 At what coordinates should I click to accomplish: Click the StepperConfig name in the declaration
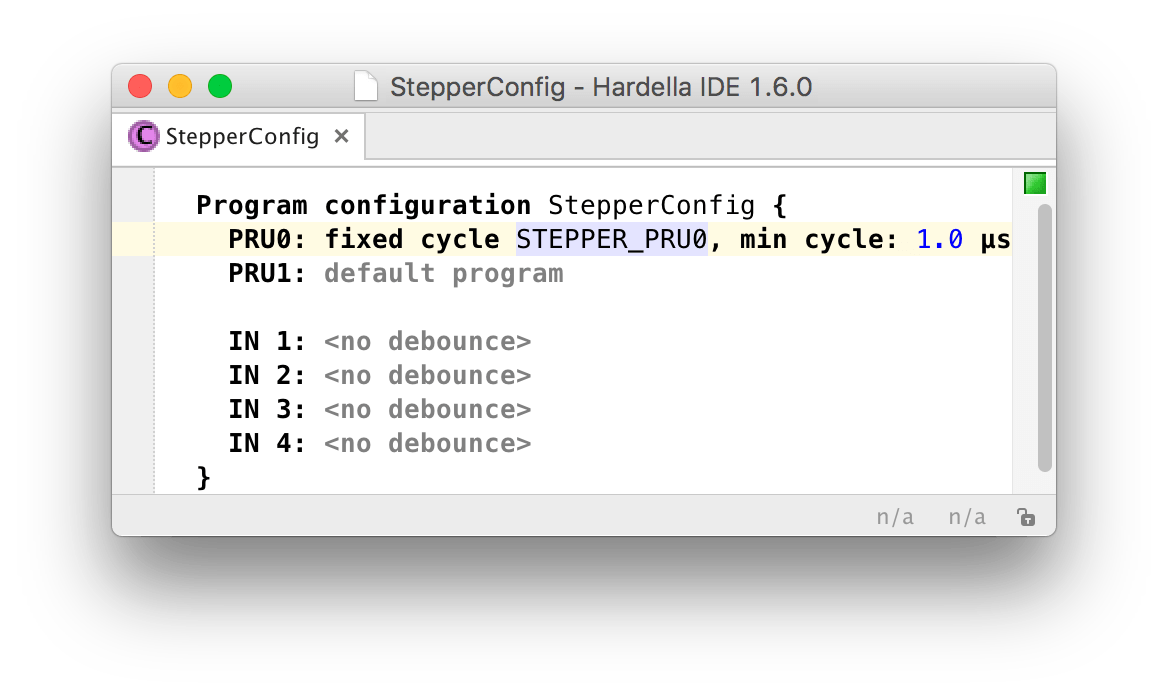[x=652, y=206]
